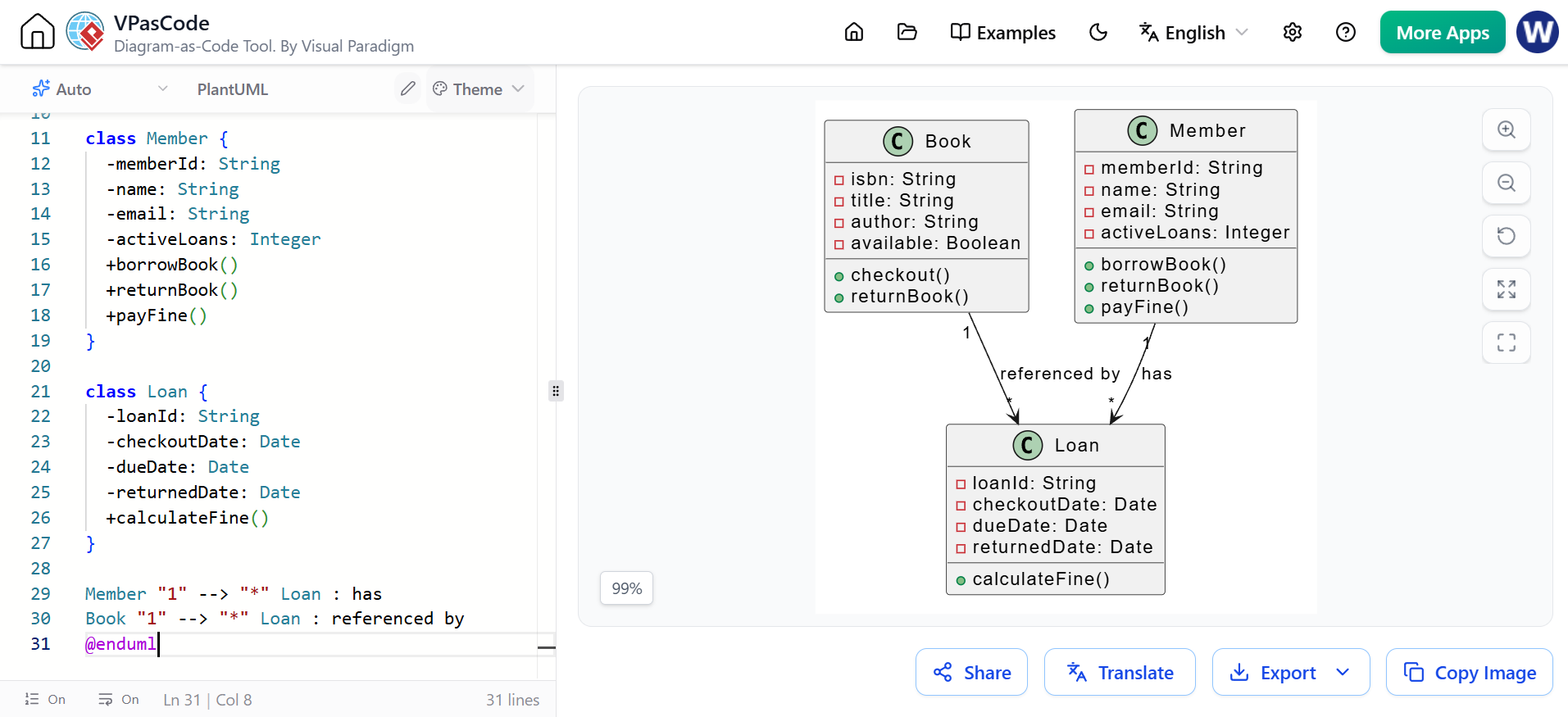Open the Theme dropdown
The image size is (1568, 717).
pyautogui.click(x=479, y=88)
